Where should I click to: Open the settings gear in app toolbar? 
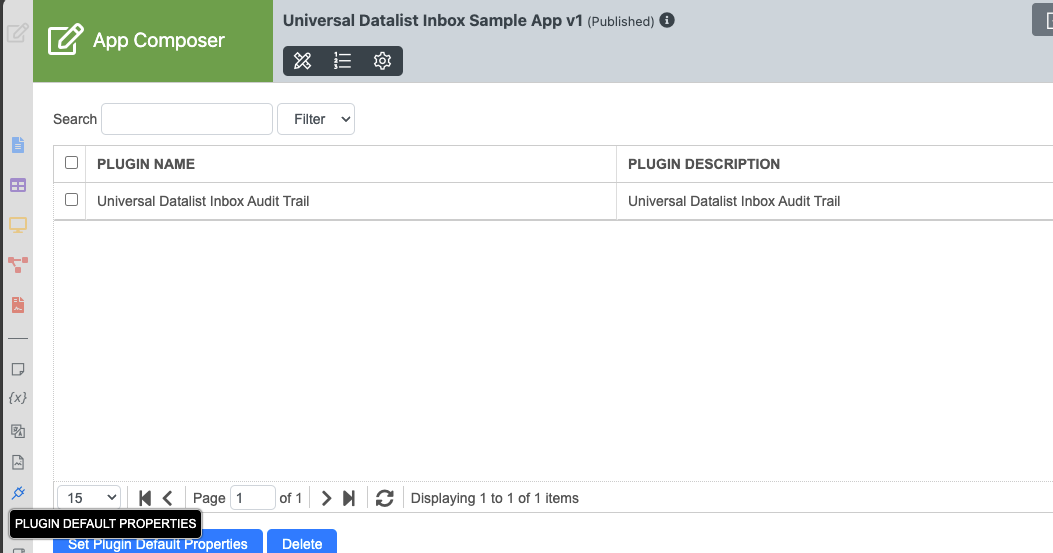click(x=382, y=61)
